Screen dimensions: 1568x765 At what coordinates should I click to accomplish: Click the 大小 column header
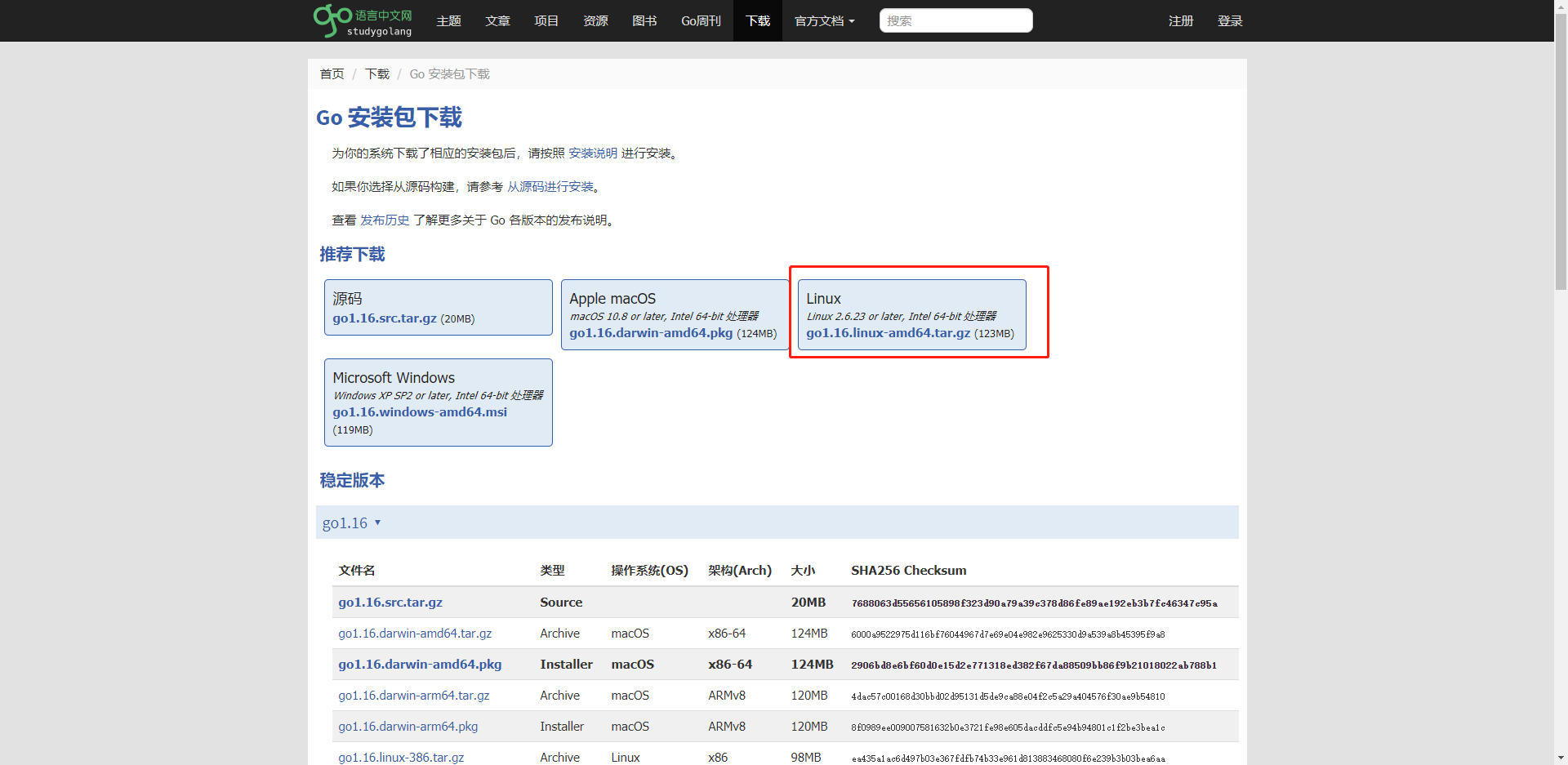pyautogui.click(x=803, y=570)
